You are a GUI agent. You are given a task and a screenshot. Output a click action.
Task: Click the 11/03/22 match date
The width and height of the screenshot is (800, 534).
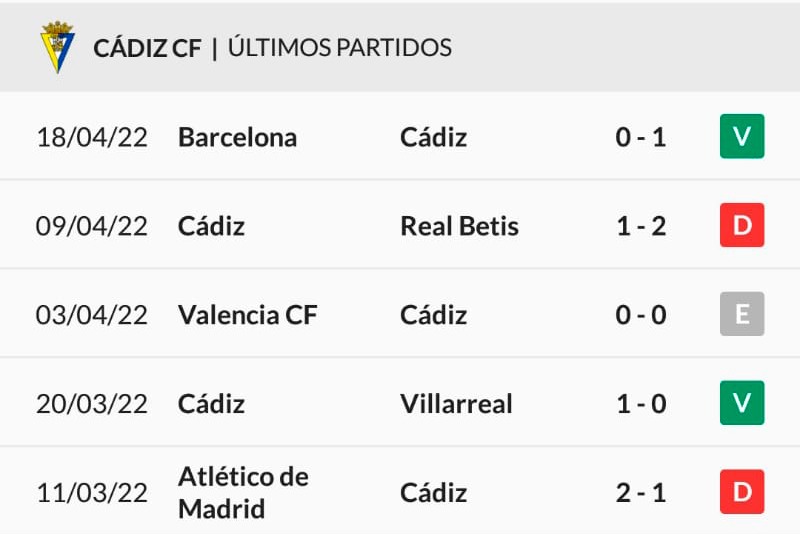pos(92,493)
